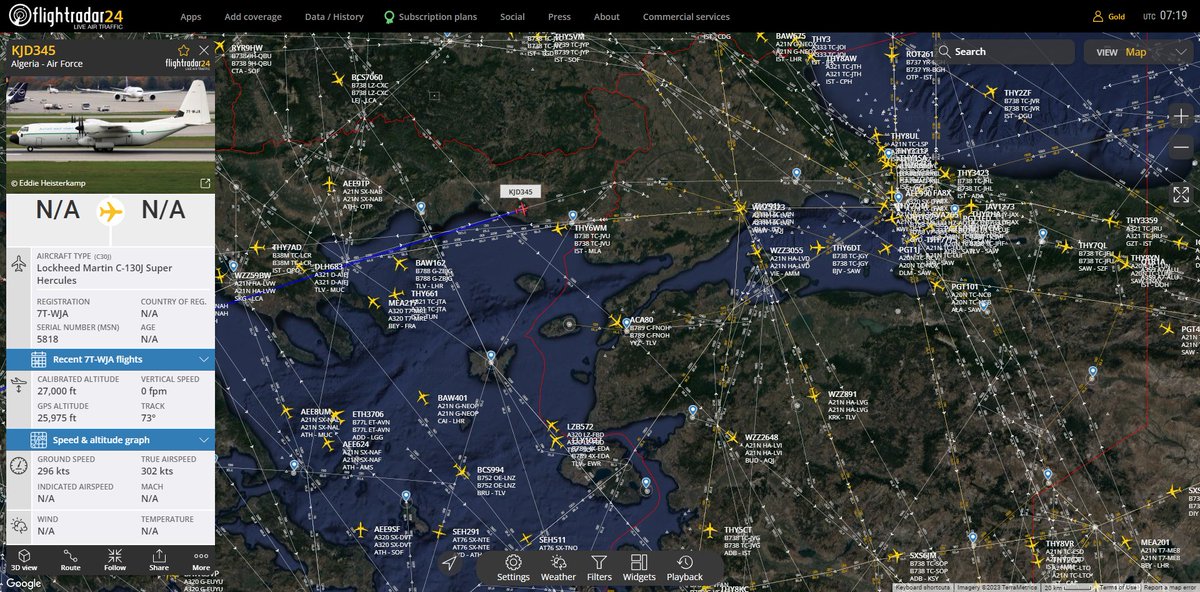1200x592 pixels.
Task: Click the Gold account label
Action: point(1117,17)
